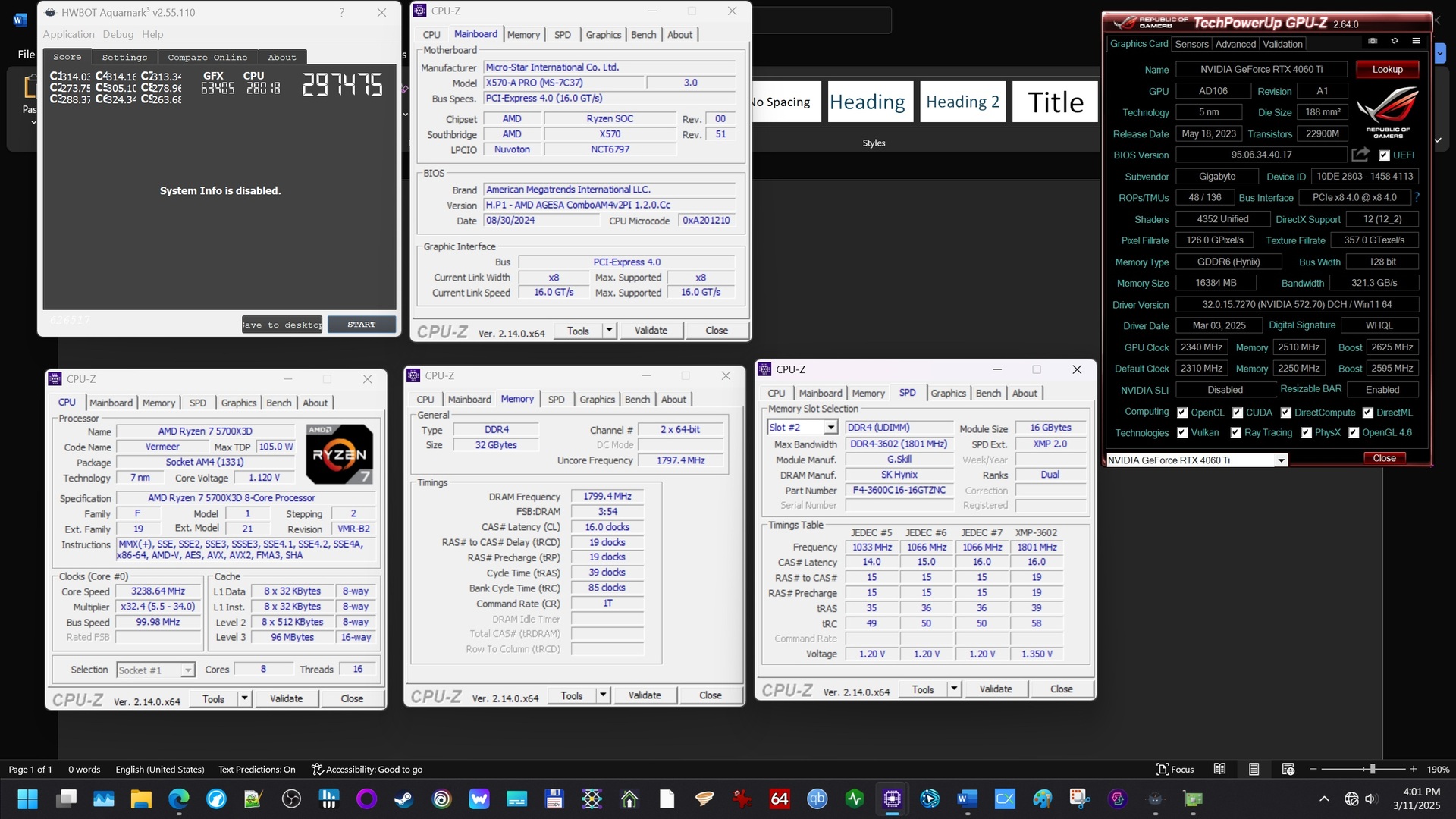
Task: Open File Explorer from the taskbar
Action: (141, 799)
